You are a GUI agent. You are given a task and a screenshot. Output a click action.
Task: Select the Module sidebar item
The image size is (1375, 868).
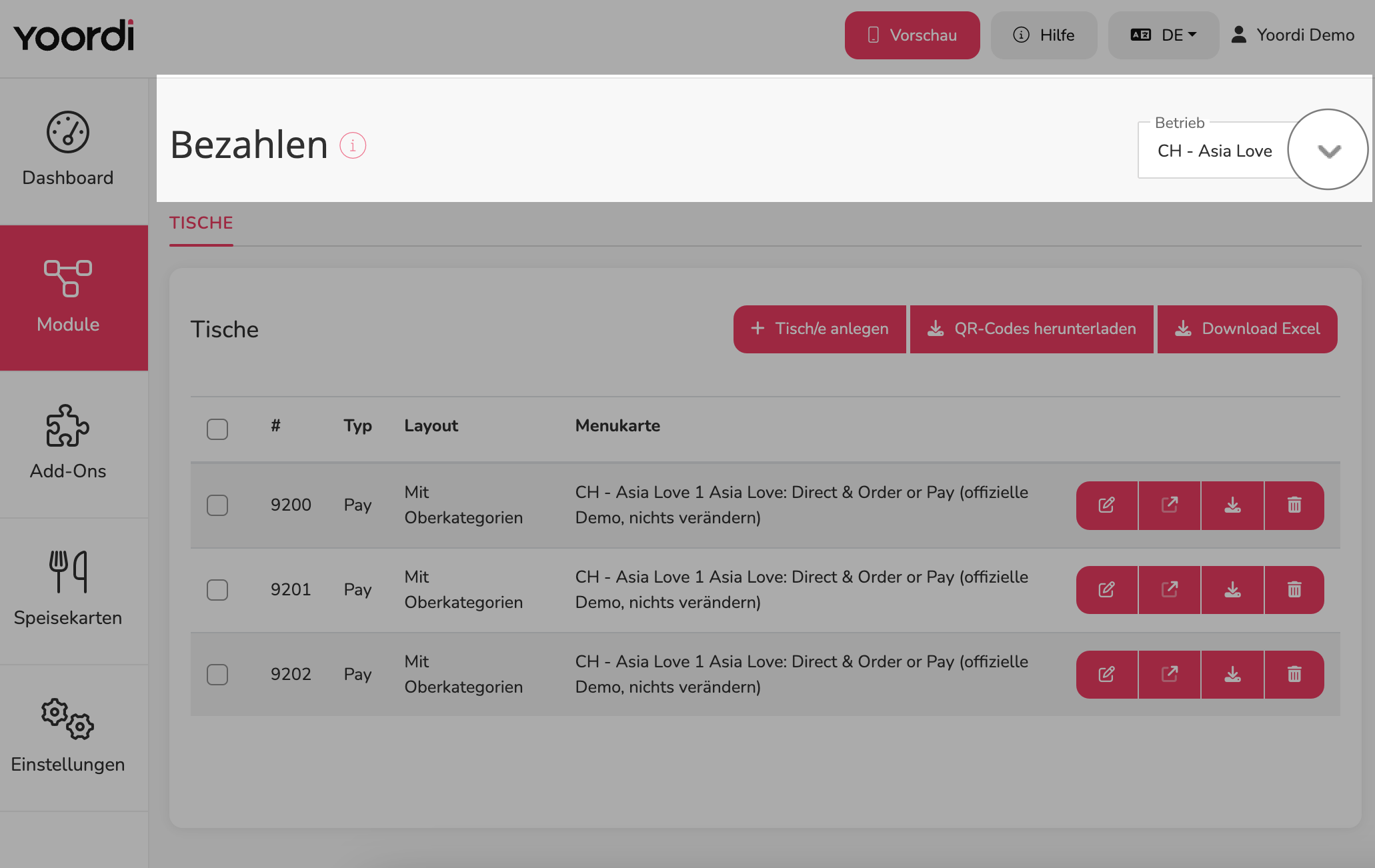74,298
